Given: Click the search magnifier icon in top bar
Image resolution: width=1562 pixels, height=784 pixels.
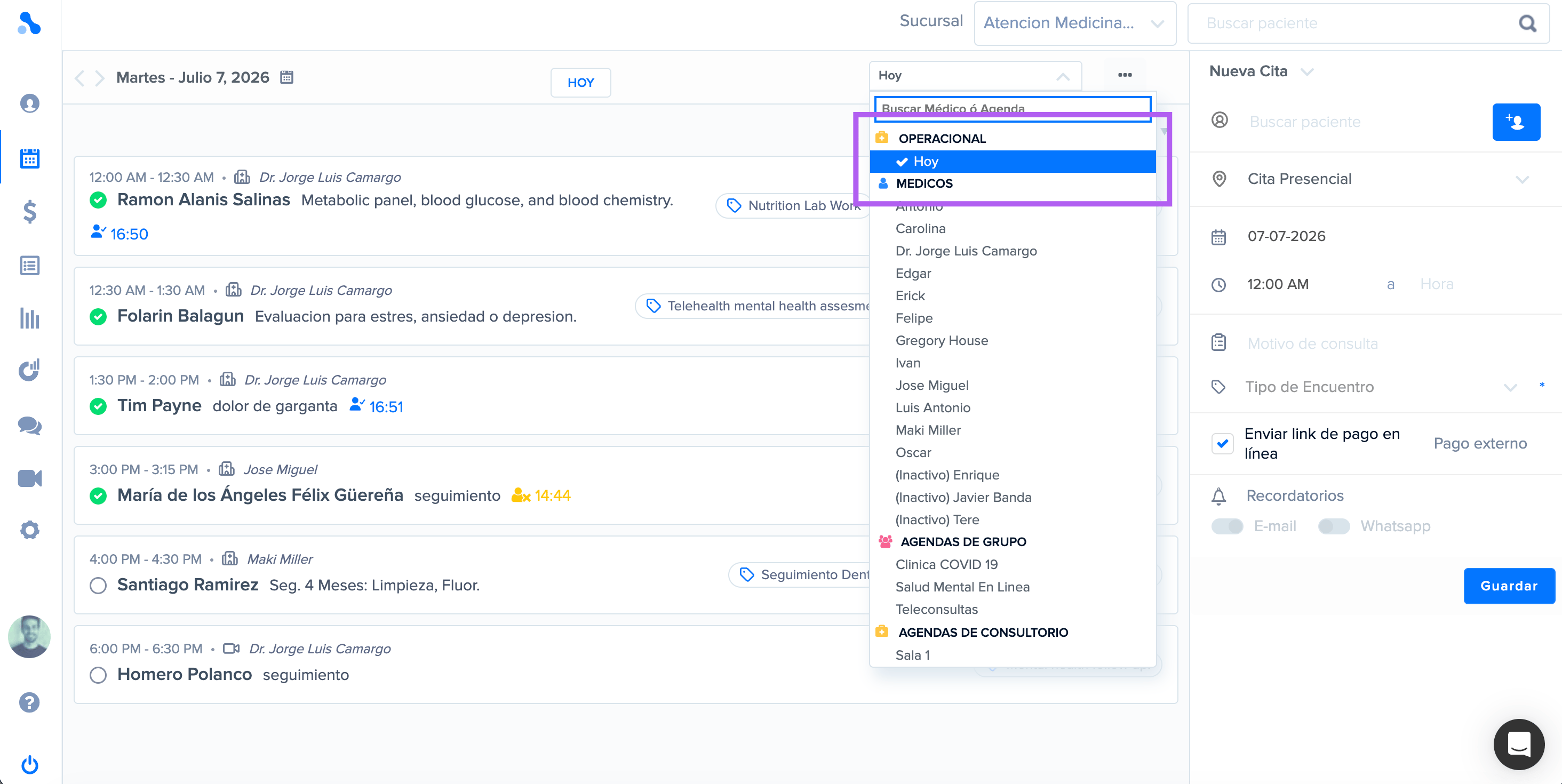Looking at the screenshot, I should coord(1527,23).
